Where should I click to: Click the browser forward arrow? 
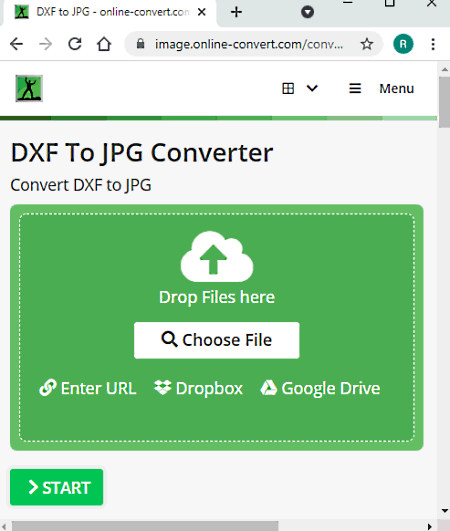coord(45,44)
